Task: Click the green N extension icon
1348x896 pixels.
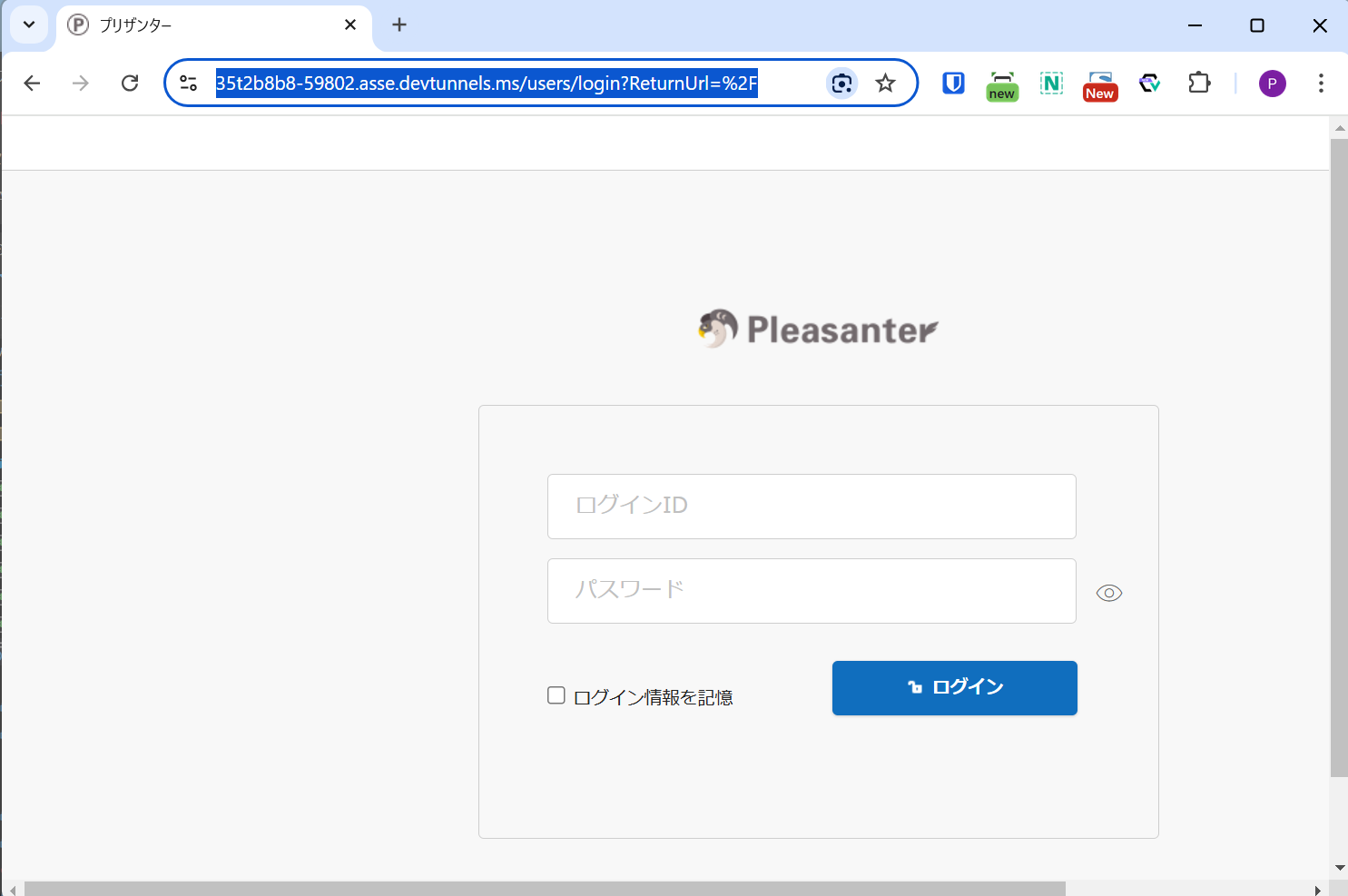Action: [x=1051, y=84]
